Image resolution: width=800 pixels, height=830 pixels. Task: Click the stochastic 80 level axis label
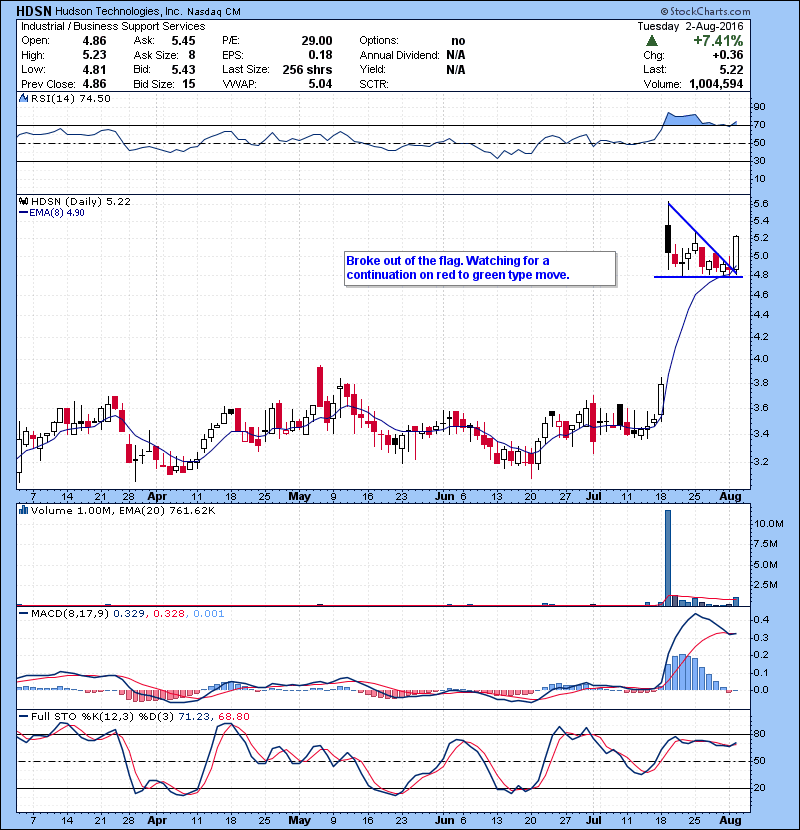tap(759, 734)
